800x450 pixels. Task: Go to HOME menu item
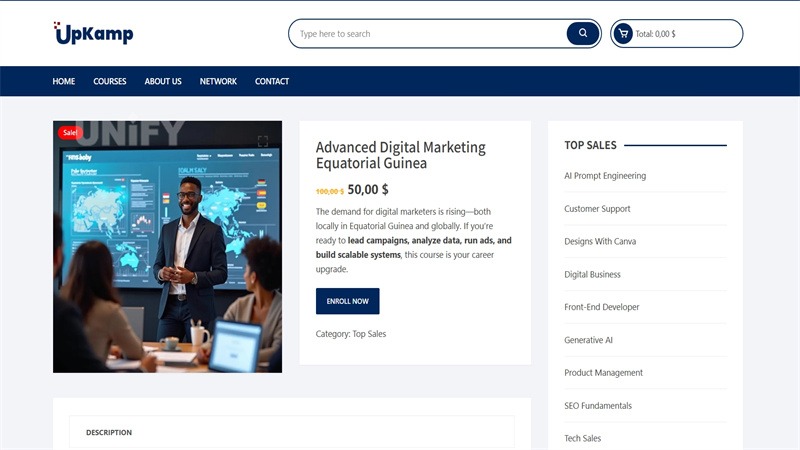[x=64, y=81]
